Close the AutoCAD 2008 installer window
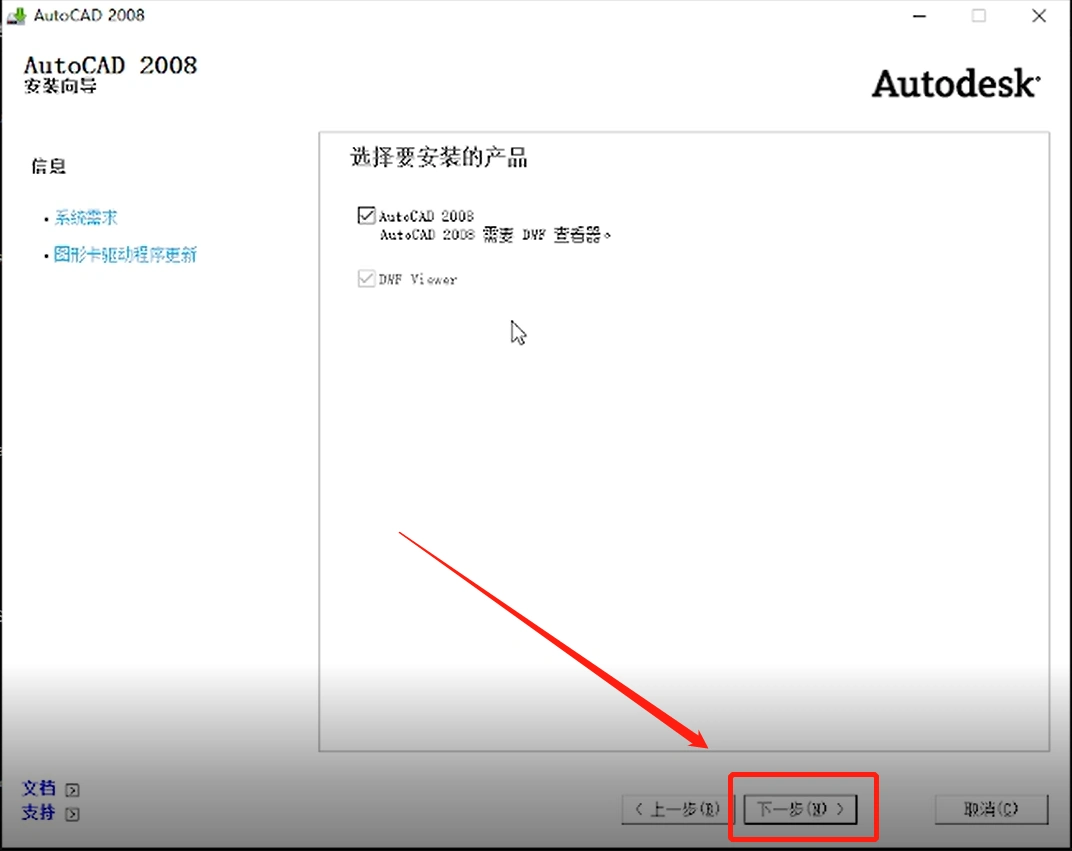This screenshot has width=1072, height=851. (x=1038, y=16)
